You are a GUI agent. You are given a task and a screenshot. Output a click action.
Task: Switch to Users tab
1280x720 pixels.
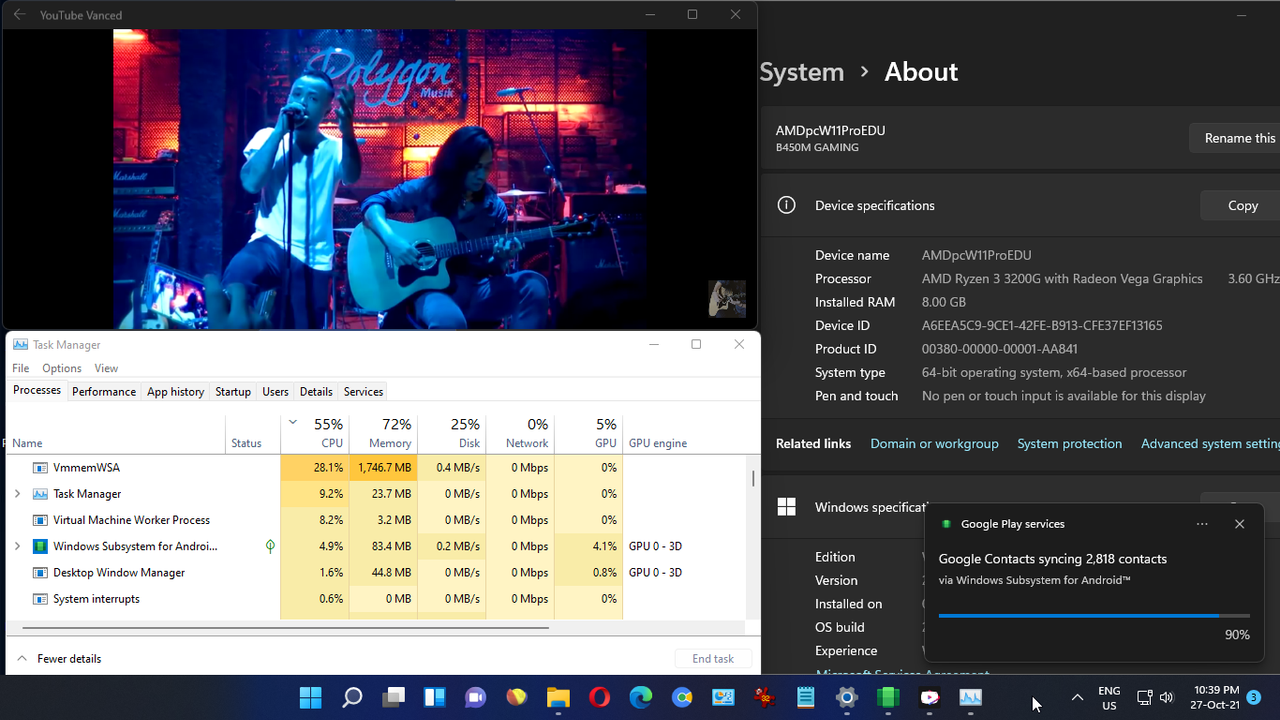[275, 392]
